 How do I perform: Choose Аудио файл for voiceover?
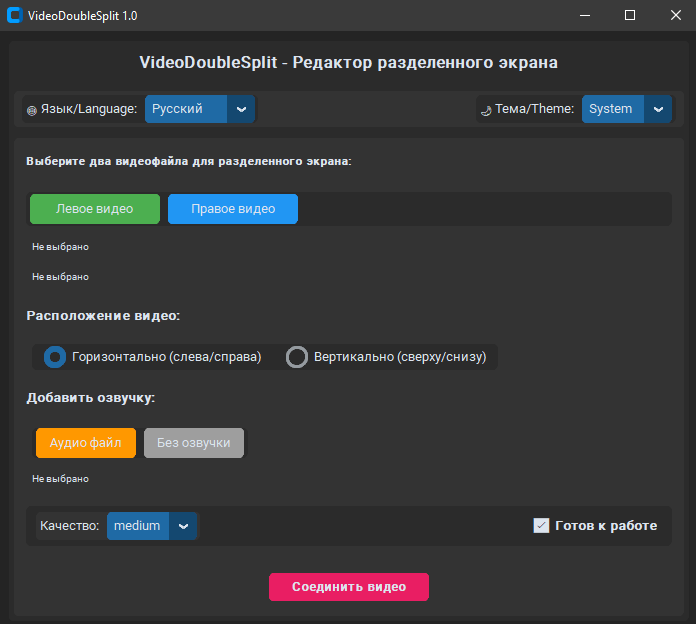(x=86, y=443)
